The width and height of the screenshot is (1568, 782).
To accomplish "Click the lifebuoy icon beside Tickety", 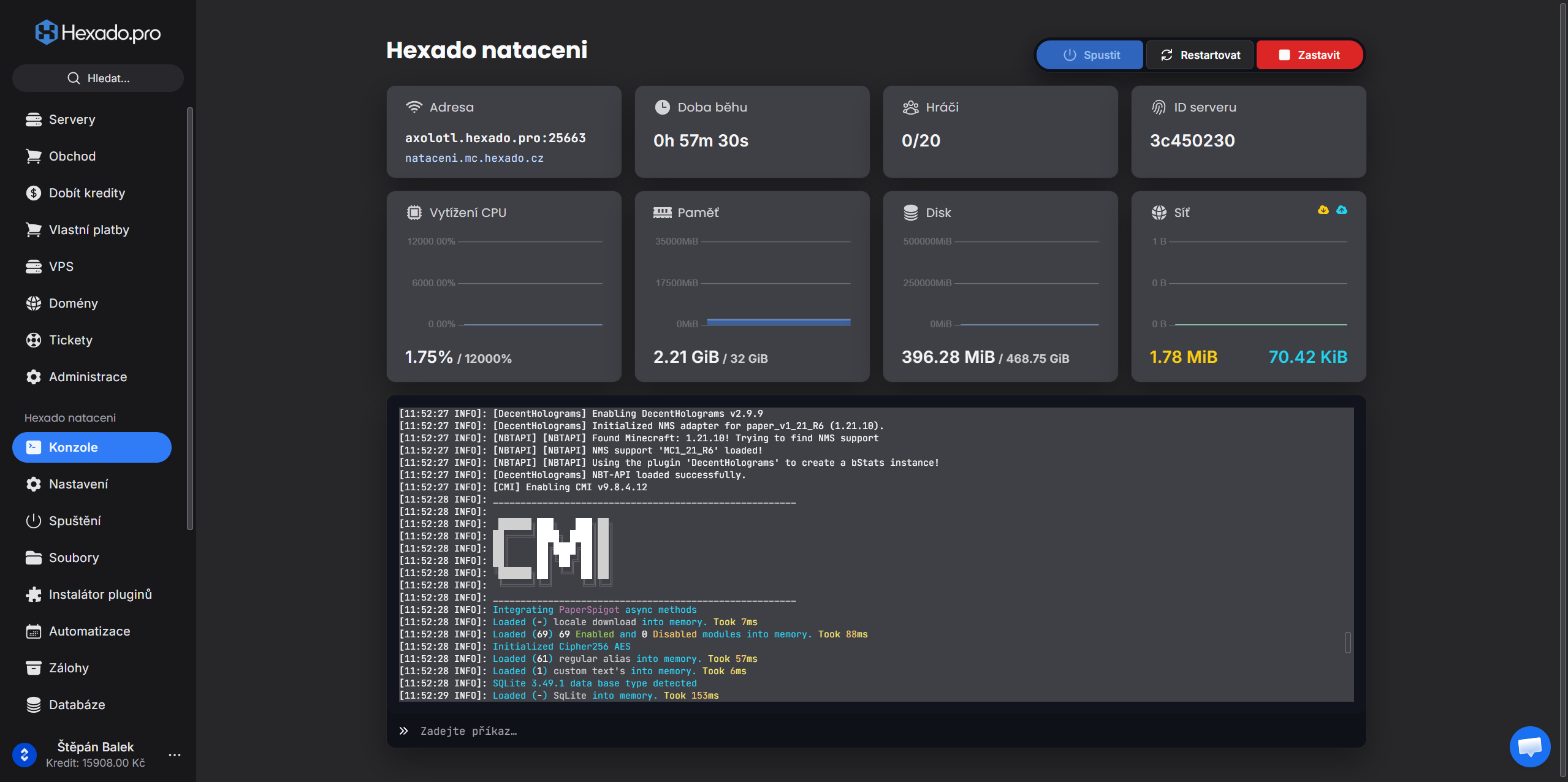I will 34,340.
